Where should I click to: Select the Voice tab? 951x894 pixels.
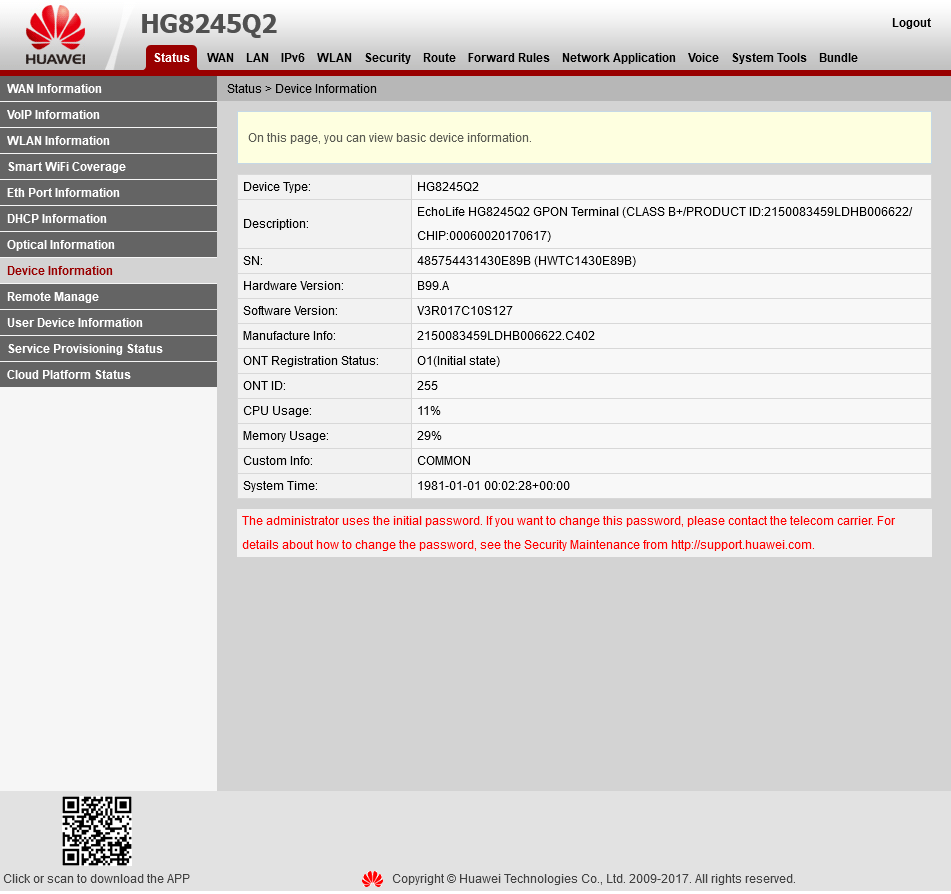[x=703, y=58]
